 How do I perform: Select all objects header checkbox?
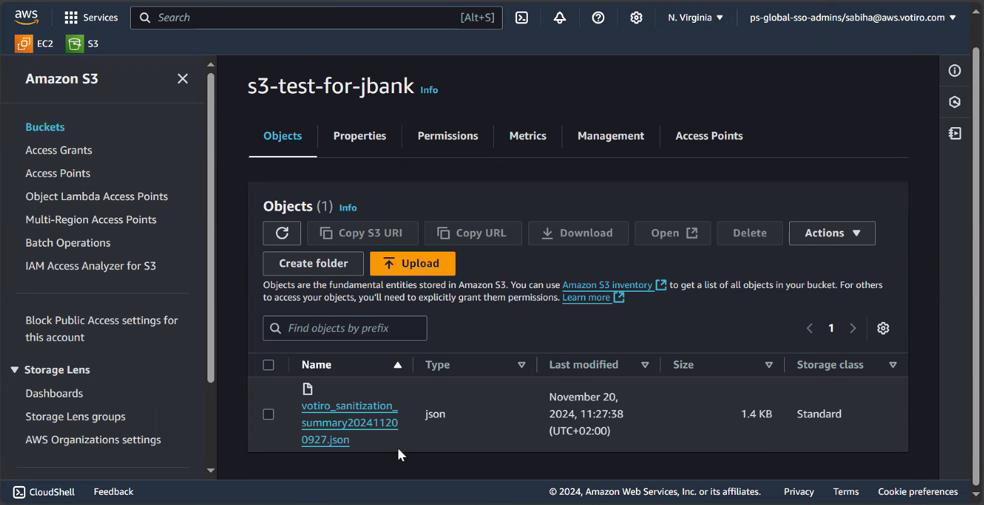[x=269, y=364]
